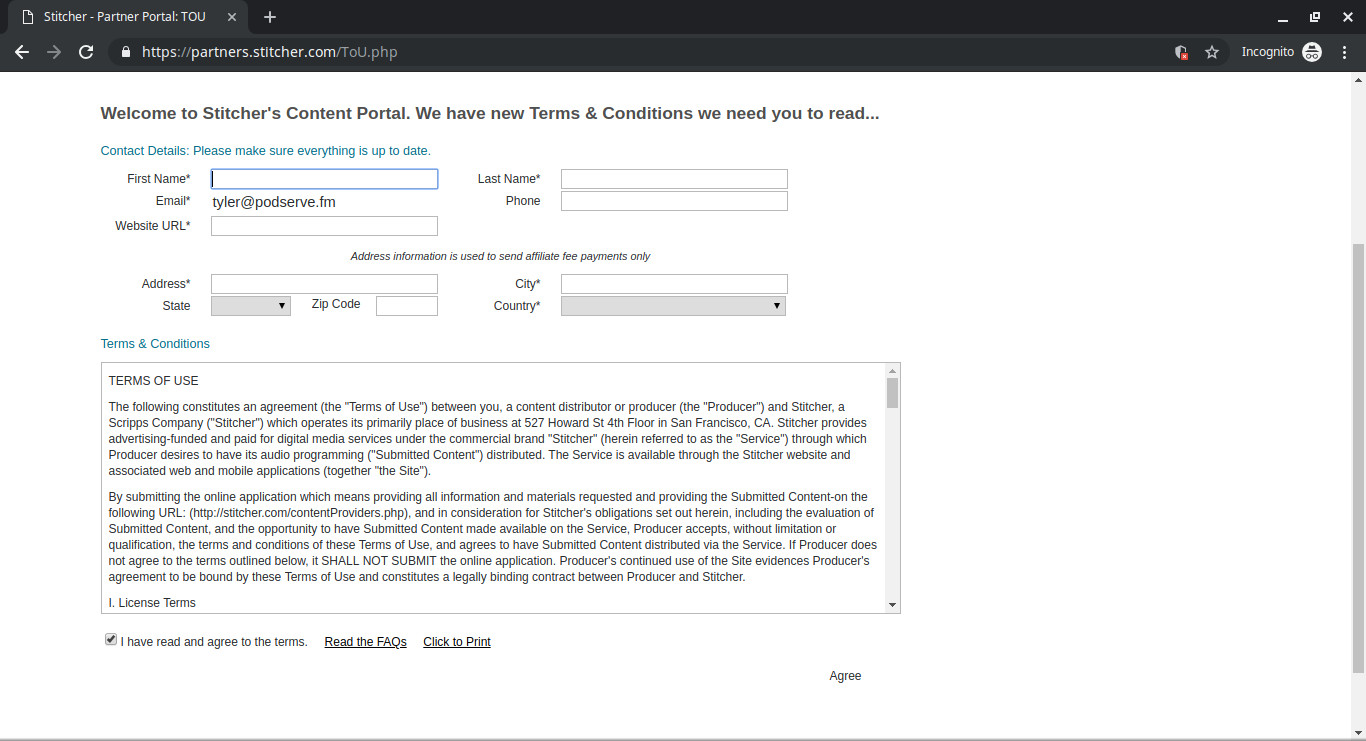Click the Address input field
Viewport: 1366px width, 741px height.
click(x=324, y=284)
